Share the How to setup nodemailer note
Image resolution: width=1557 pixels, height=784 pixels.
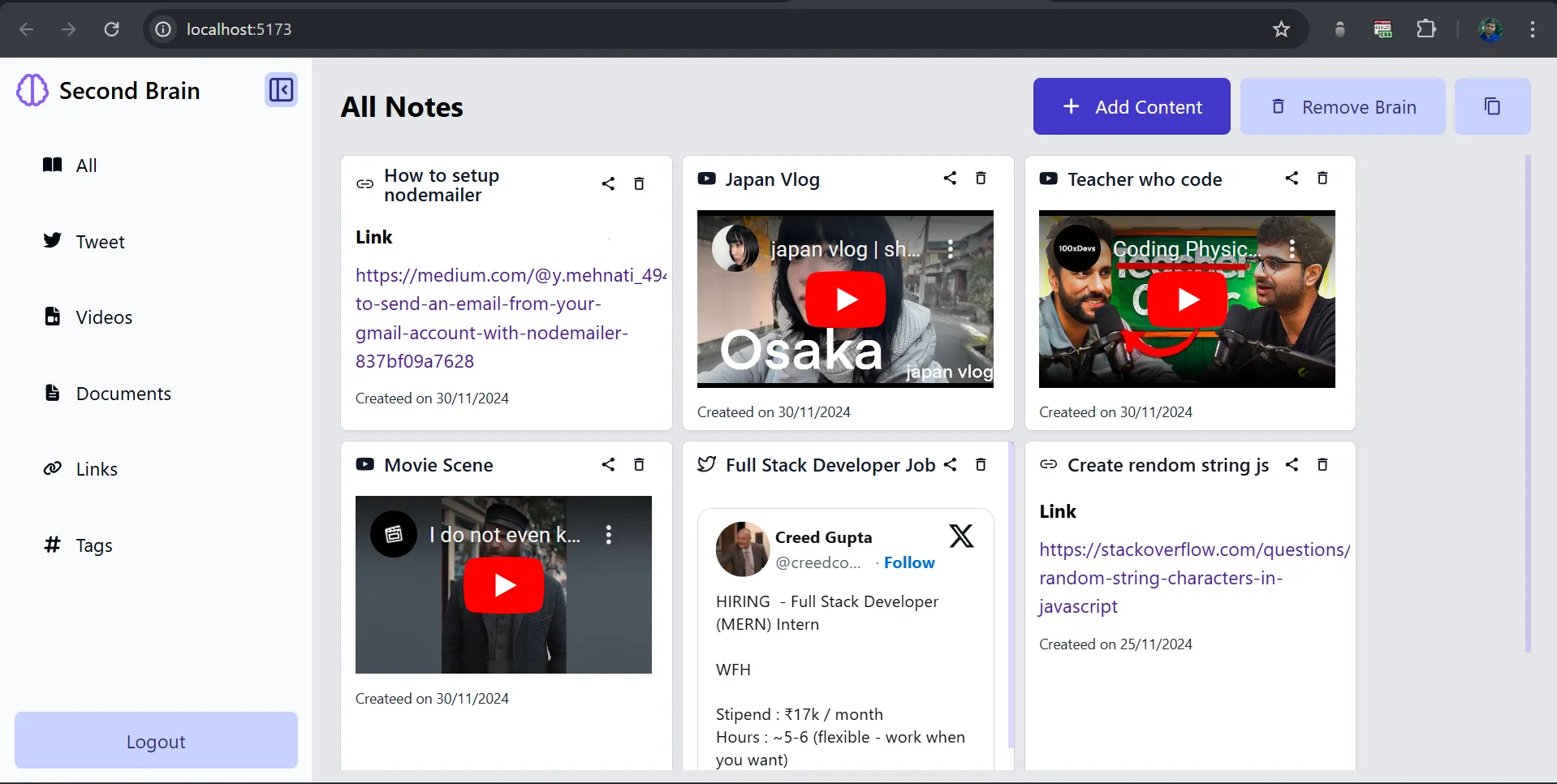click(608, 184)
